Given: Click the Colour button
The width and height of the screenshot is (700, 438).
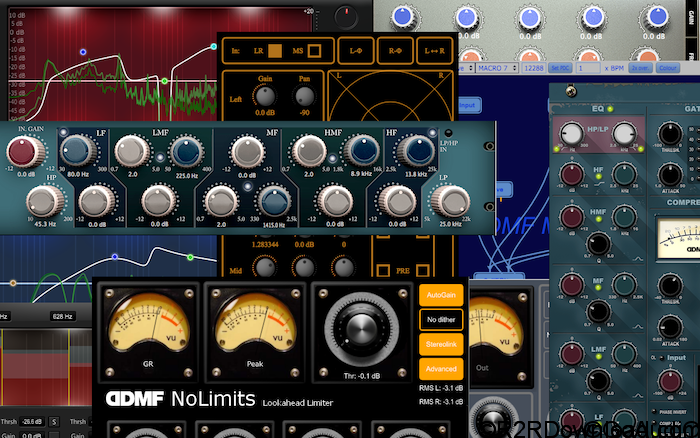Looking at the screenshot, I should tap(668, 68).
